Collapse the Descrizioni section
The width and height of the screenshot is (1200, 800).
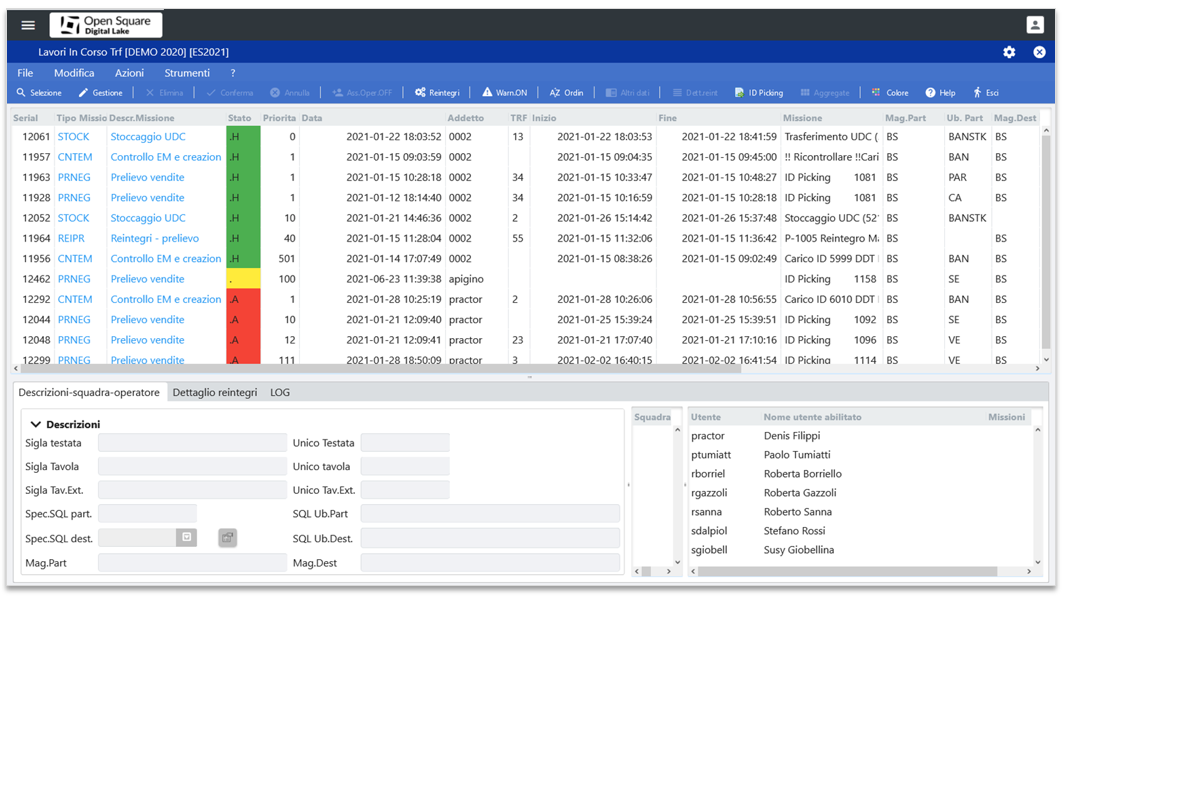pyautogui.click(x=36, y=424)
